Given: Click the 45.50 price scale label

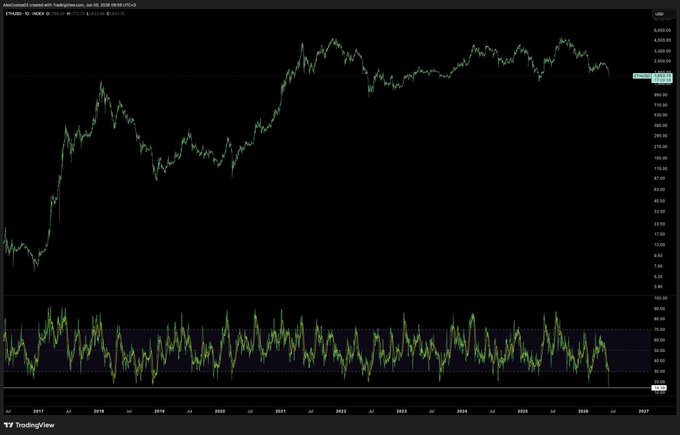Looking at the screenshot, I should (x=660, y=201).
